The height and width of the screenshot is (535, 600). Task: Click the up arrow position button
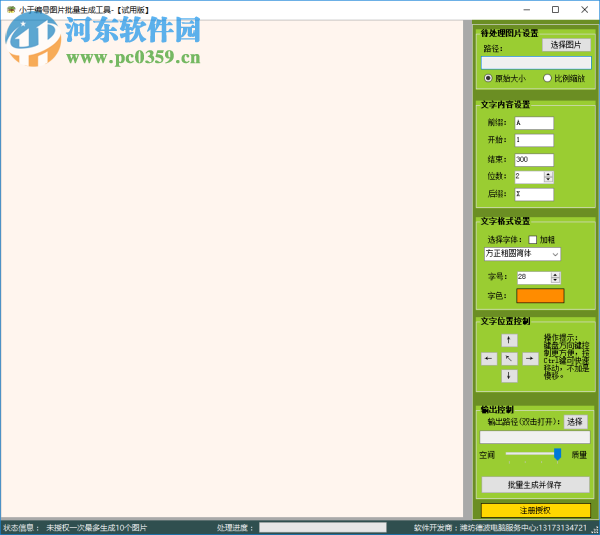(x=509, y=340)
